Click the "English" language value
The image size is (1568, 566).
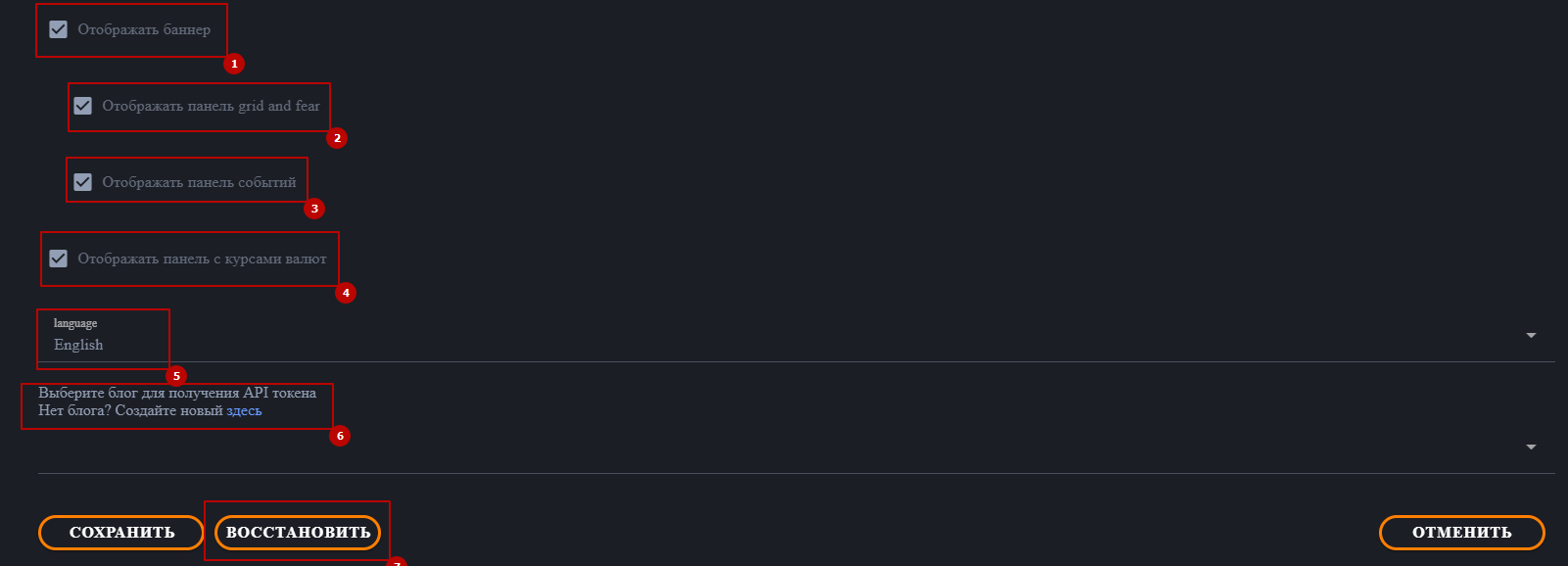coord(78,345)
